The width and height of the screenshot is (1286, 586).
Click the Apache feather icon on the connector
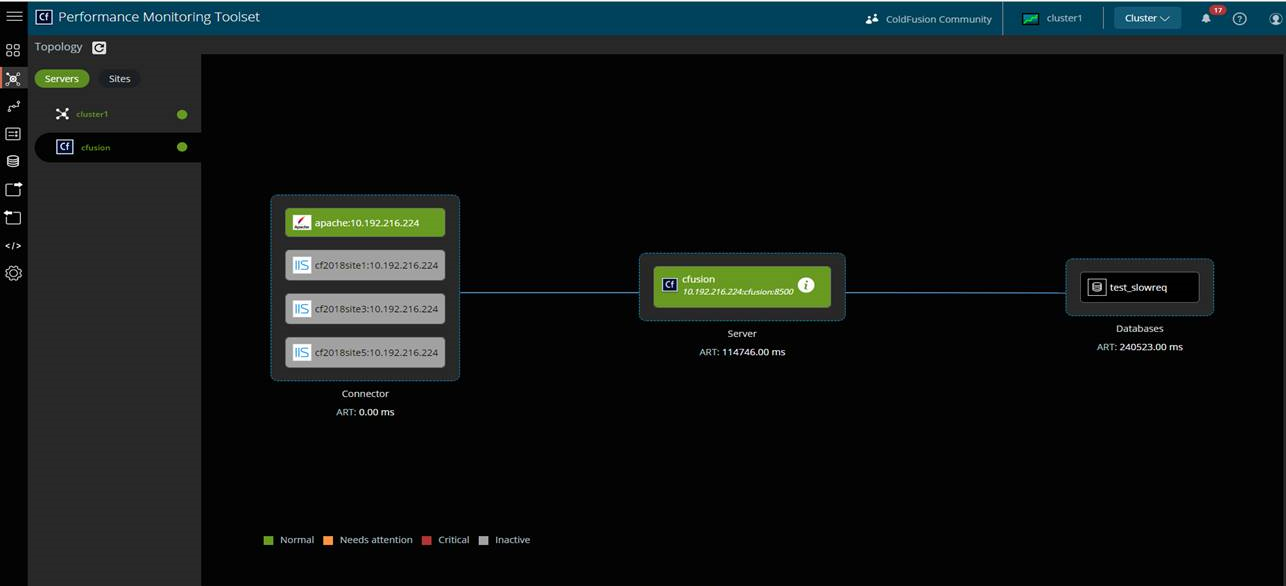point(301,222)
